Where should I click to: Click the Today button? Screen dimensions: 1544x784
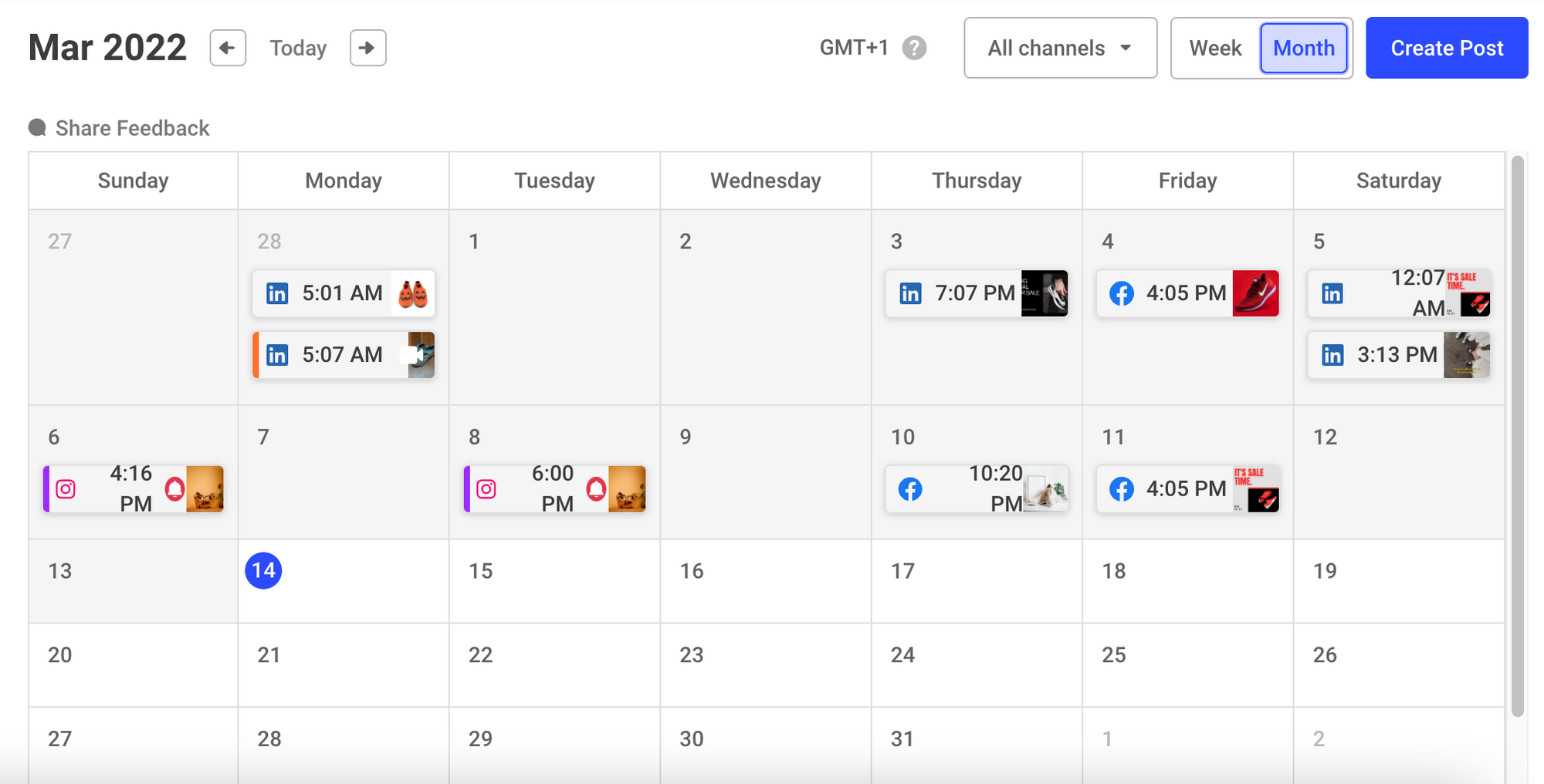coord(298,48)
